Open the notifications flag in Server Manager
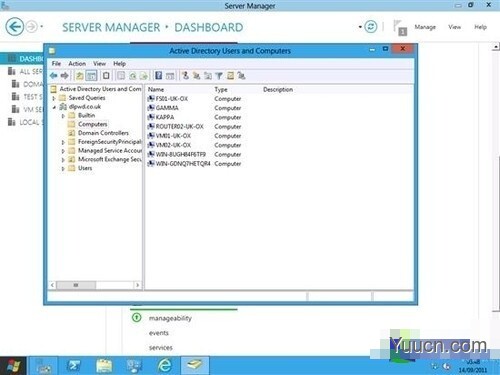 coord(400,28)
